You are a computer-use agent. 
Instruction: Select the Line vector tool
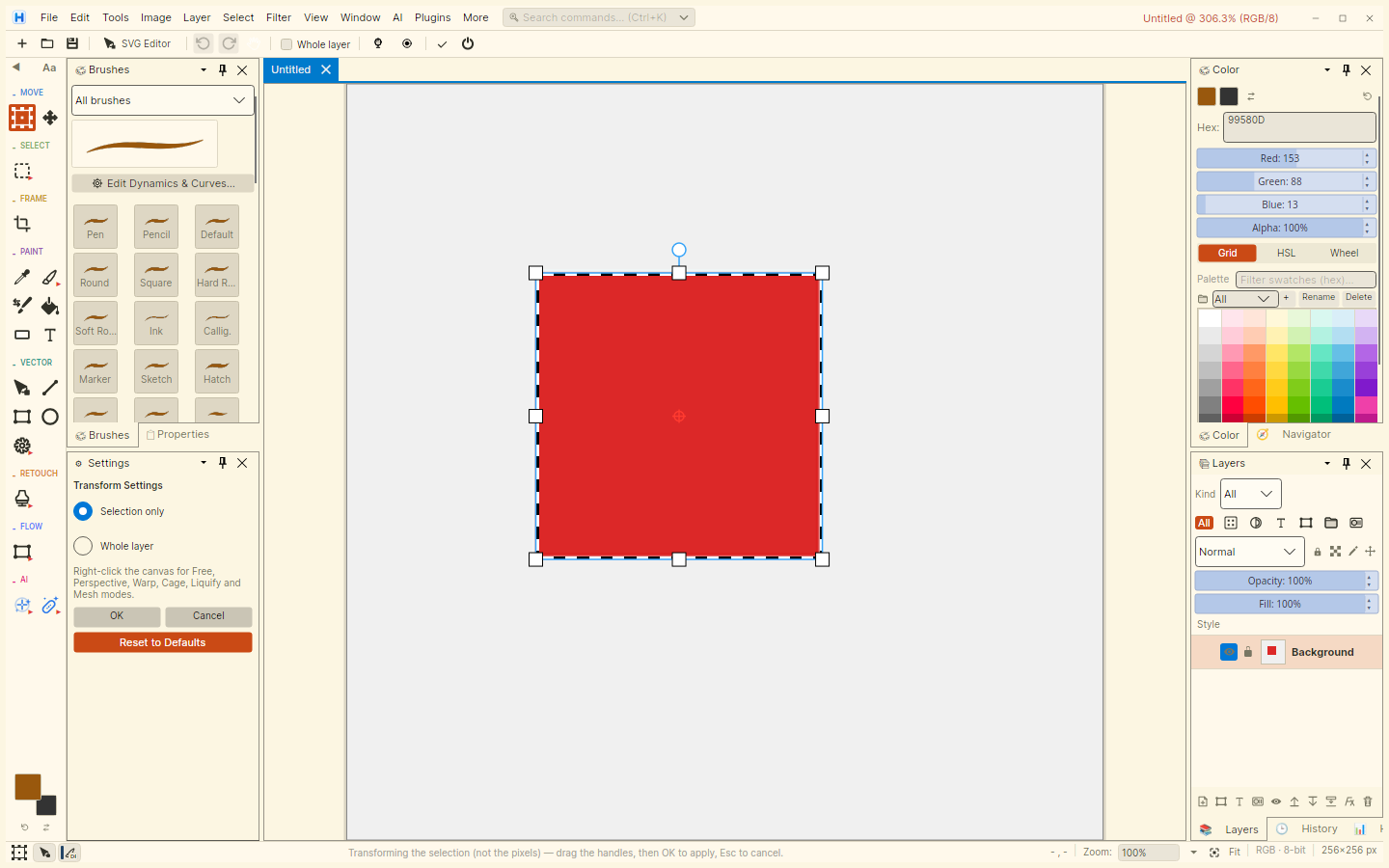(50, 388)
